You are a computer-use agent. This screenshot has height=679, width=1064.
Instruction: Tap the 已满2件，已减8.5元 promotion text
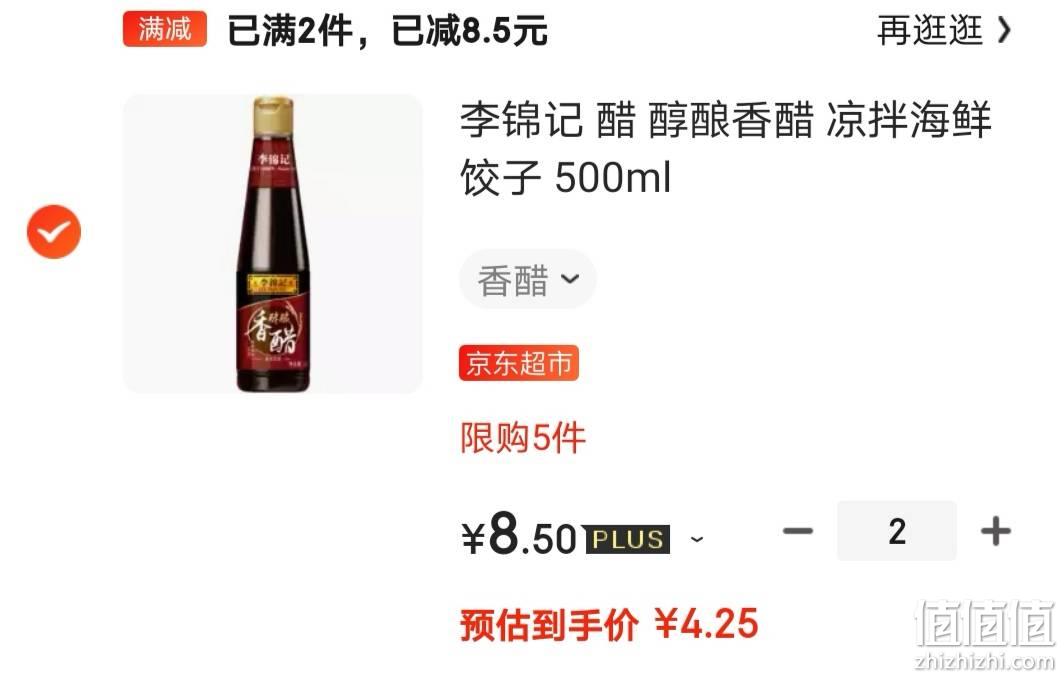[x=387, y=31]
